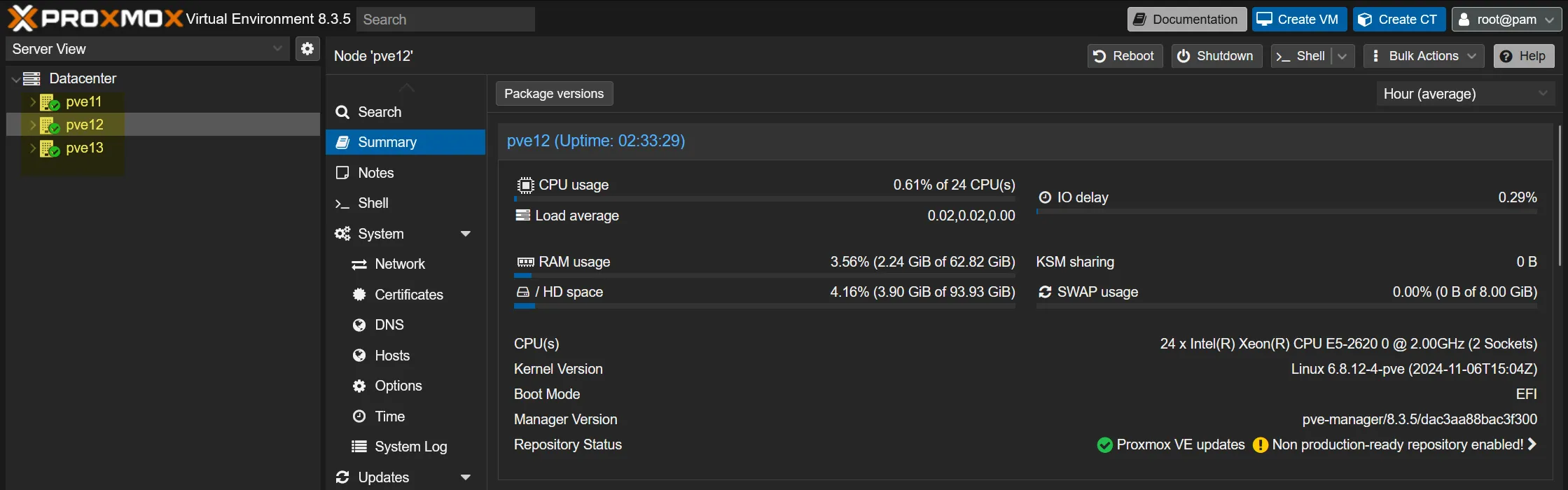The width and height of the screenshot is (1568, 490).
Task: Click the top Search input field
Action: click(x=445, y=20)
